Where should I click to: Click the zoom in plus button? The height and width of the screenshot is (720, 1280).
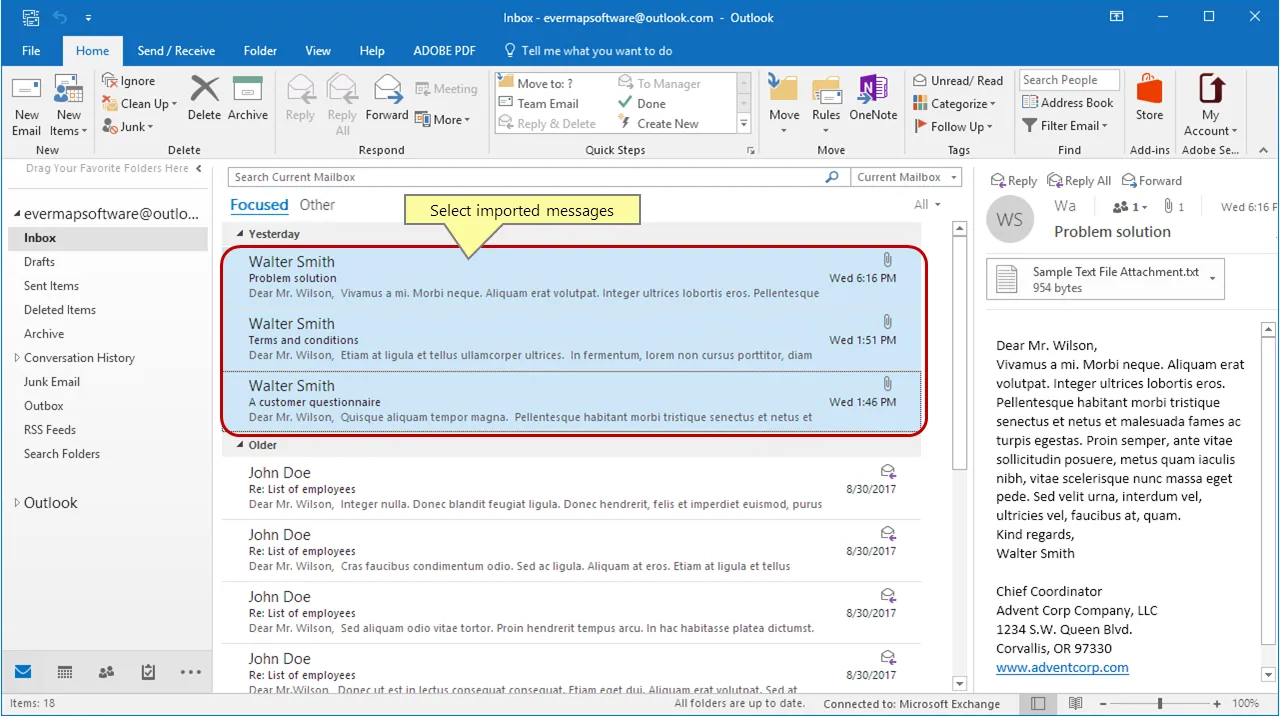(x=1219, y=704)
